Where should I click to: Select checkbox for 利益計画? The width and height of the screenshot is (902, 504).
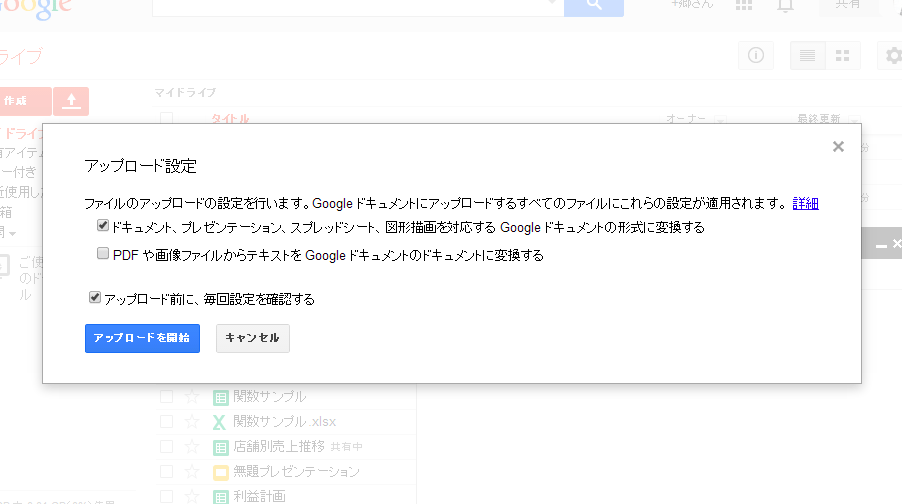[166, 496]
